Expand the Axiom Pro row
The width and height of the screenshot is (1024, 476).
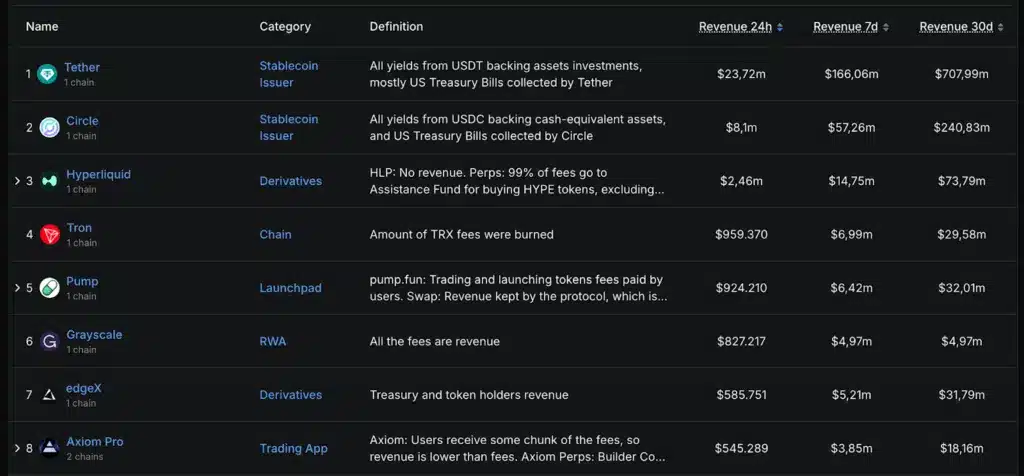(17, 448)
